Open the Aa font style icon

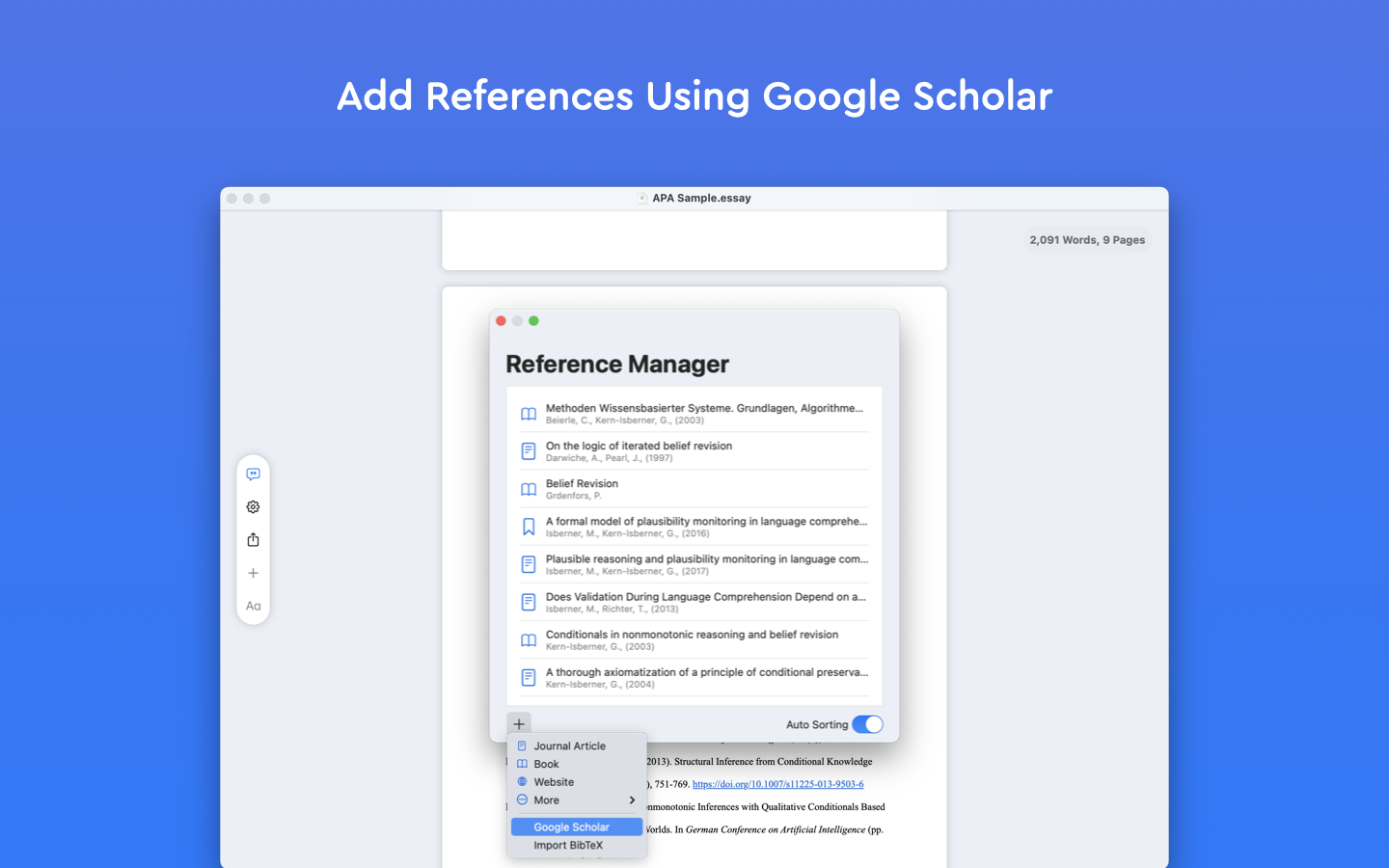pos(253,606)
